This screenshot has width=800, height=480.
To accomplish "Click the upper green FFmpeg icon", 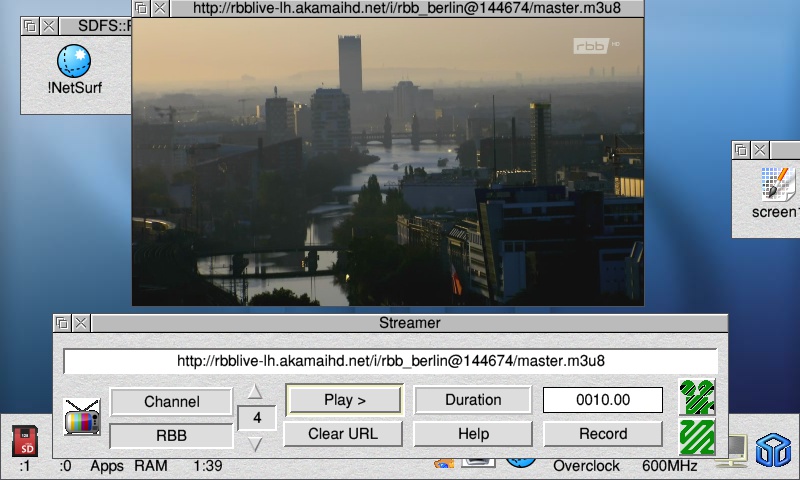I will (x=696, y=397).
